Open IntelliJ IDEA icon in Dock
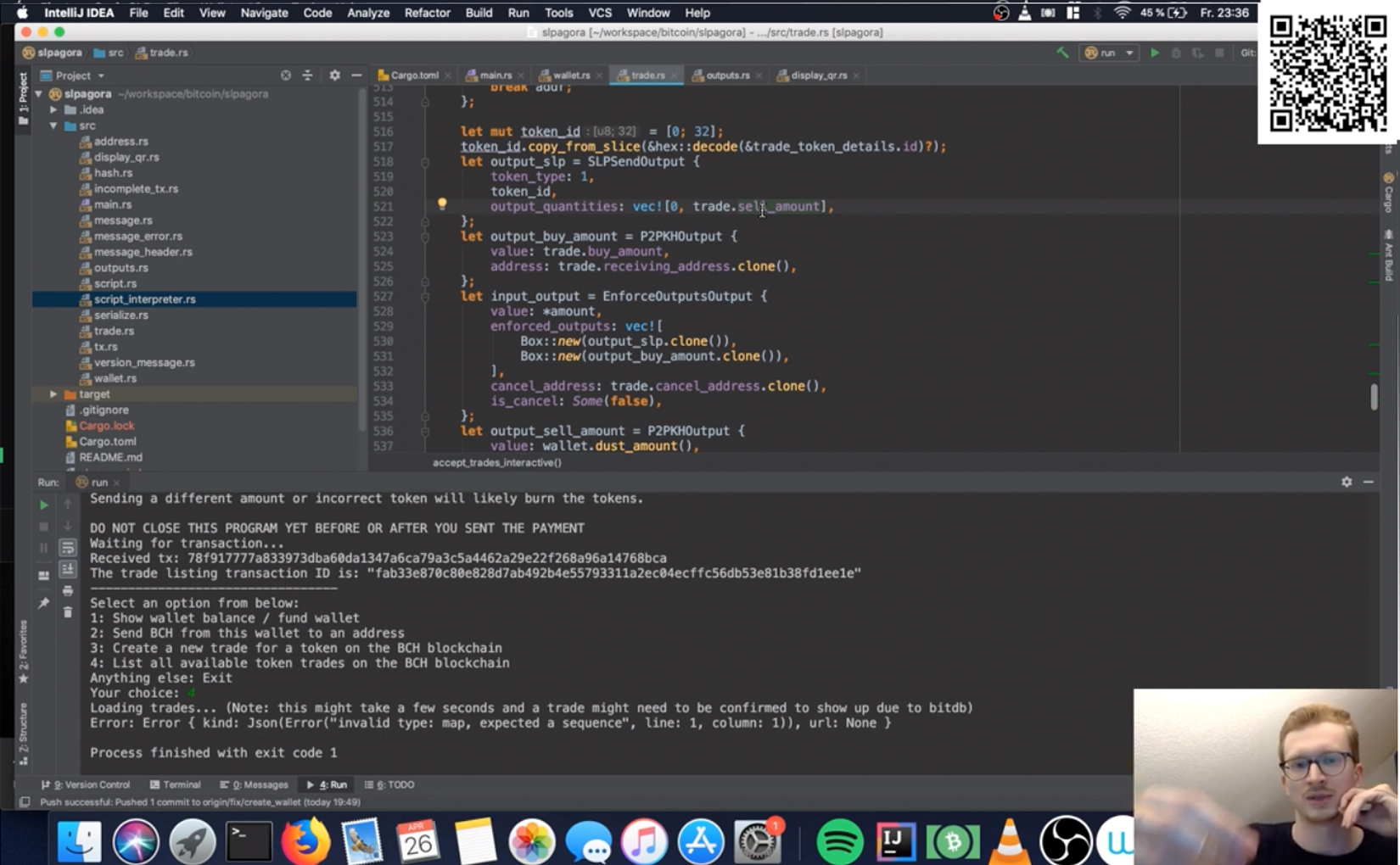 pos(895,841)
